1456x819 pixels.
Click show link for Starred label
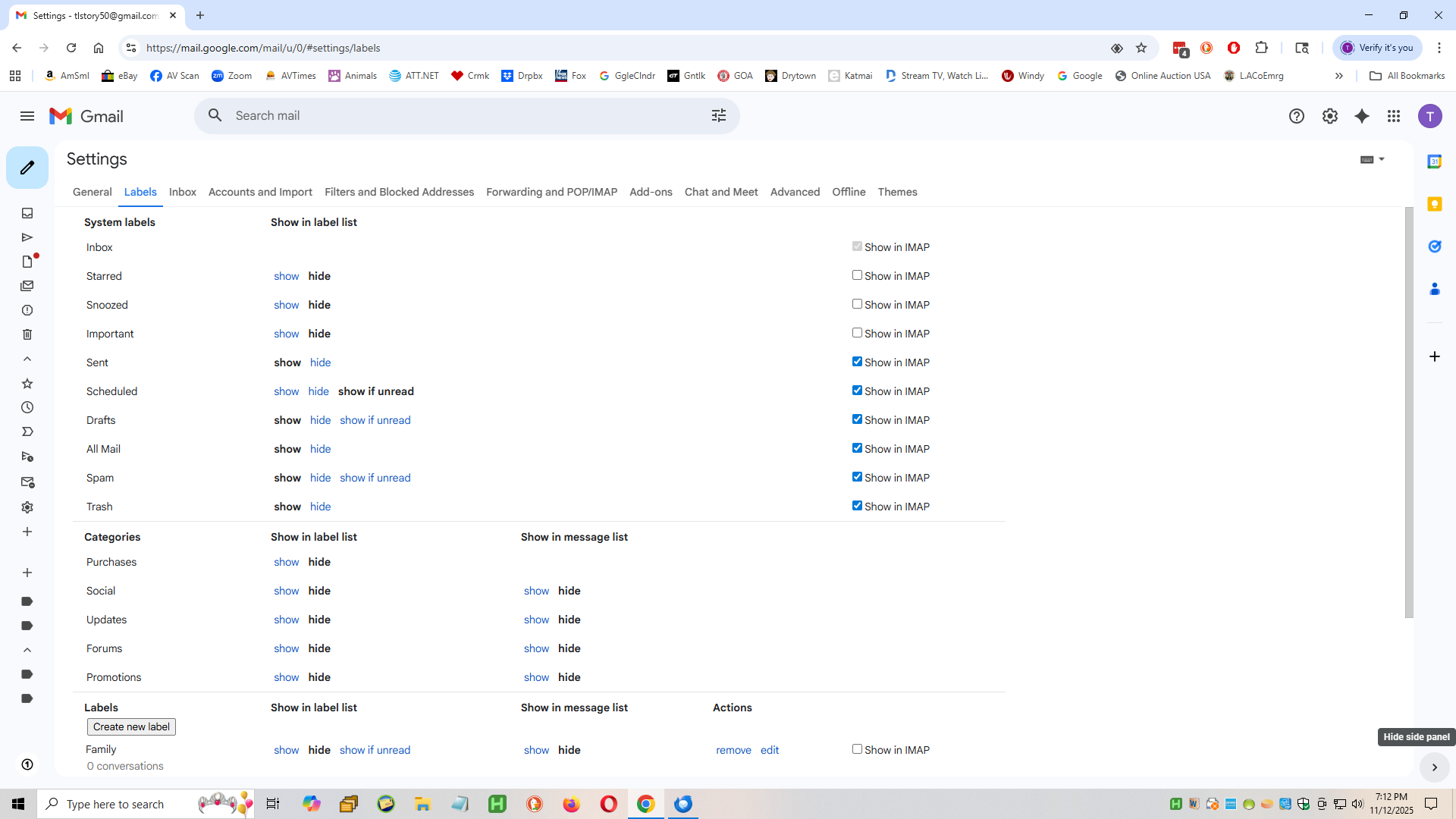(x=286, y=276)
